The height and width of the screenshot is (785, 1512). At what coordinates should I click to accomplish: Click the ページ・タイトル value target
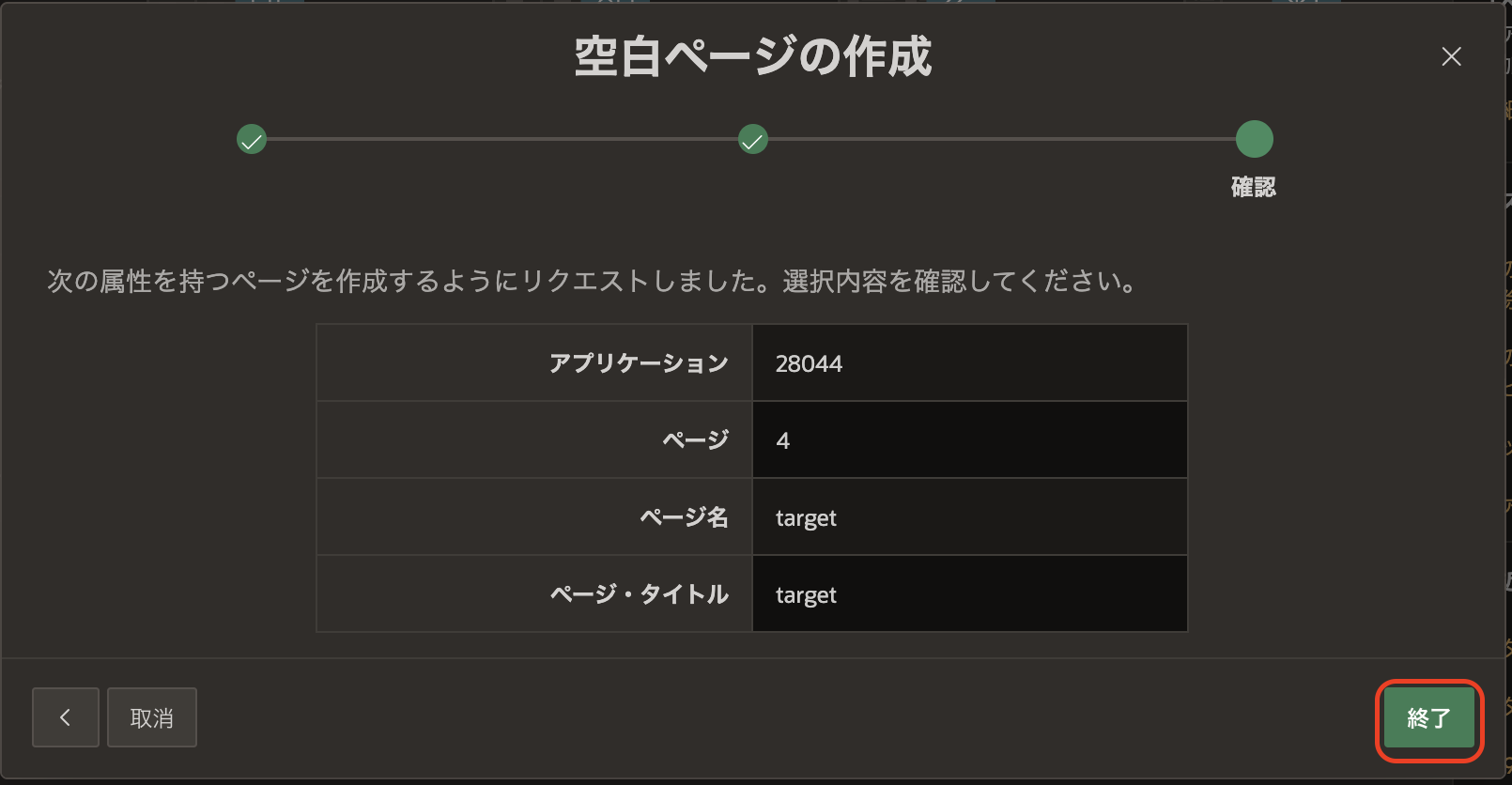806,594
